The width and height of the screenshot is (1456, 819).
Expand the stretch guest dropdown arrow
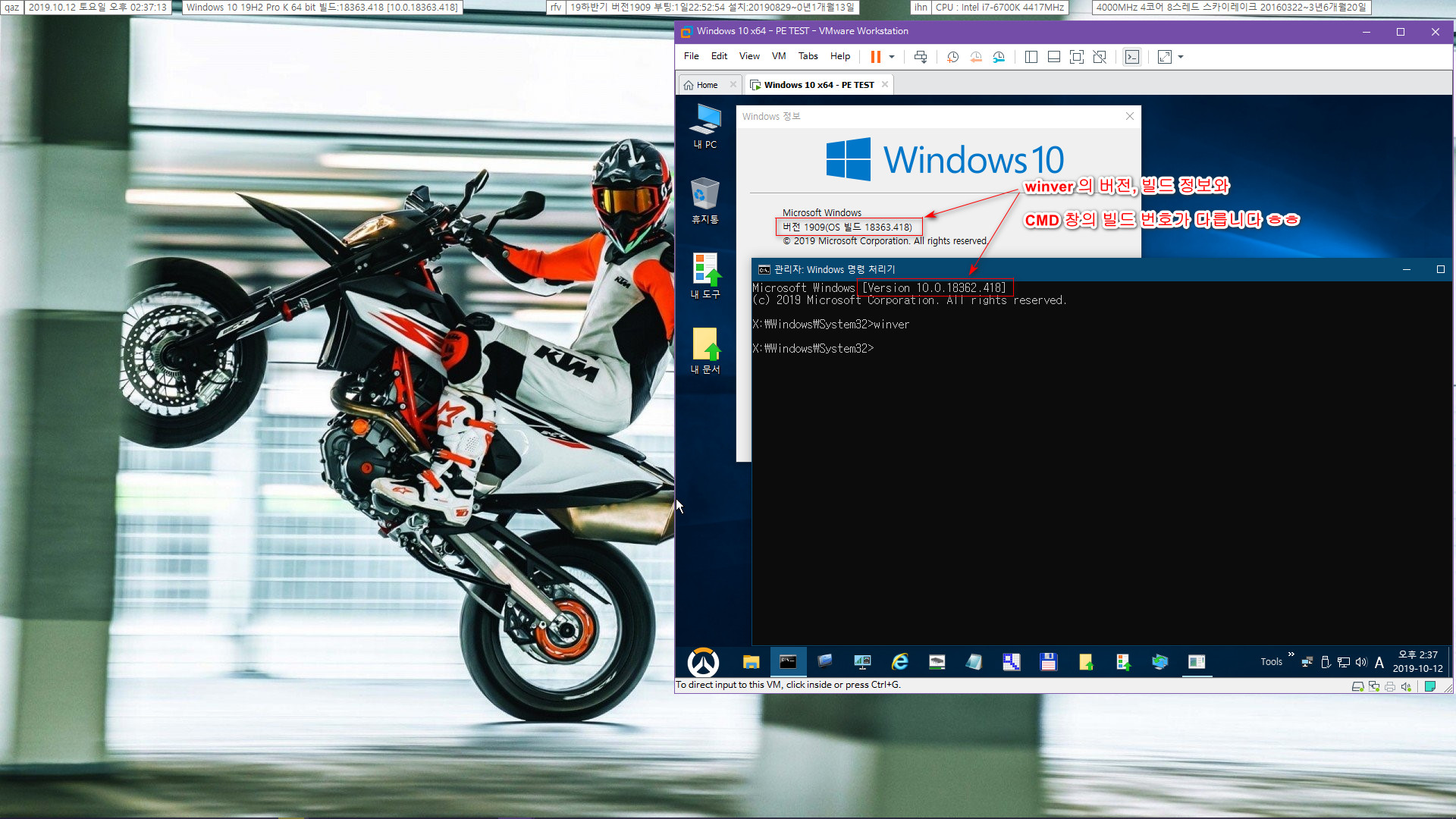pos(1181,57)
